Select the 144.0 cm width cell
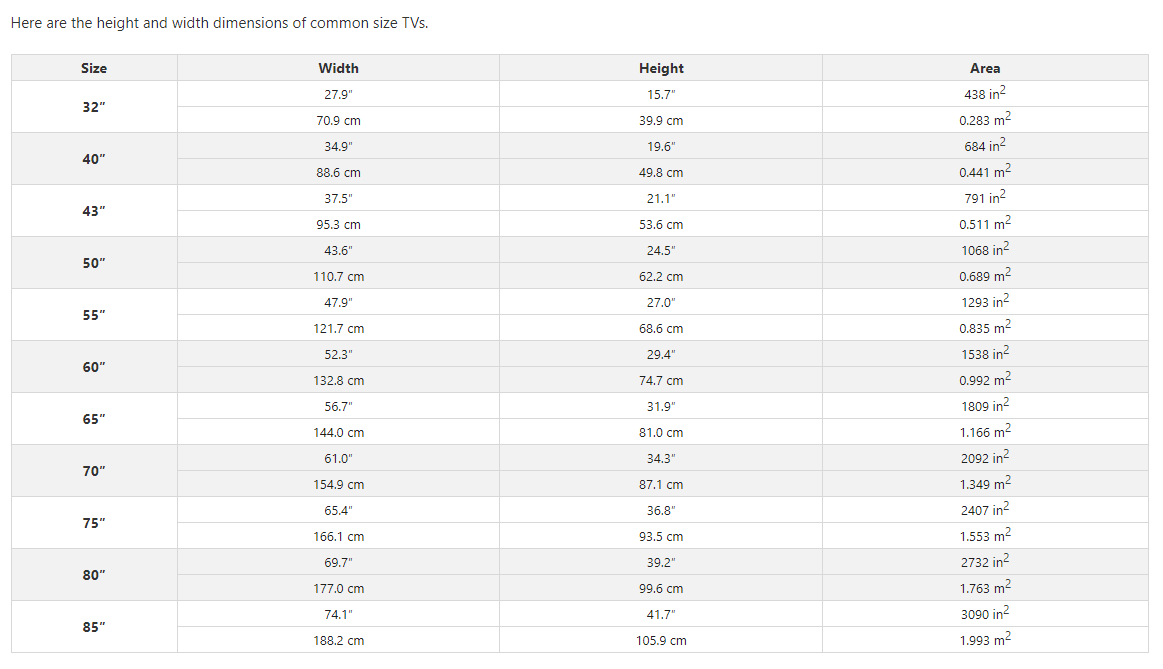 click(x=338, y=433)
